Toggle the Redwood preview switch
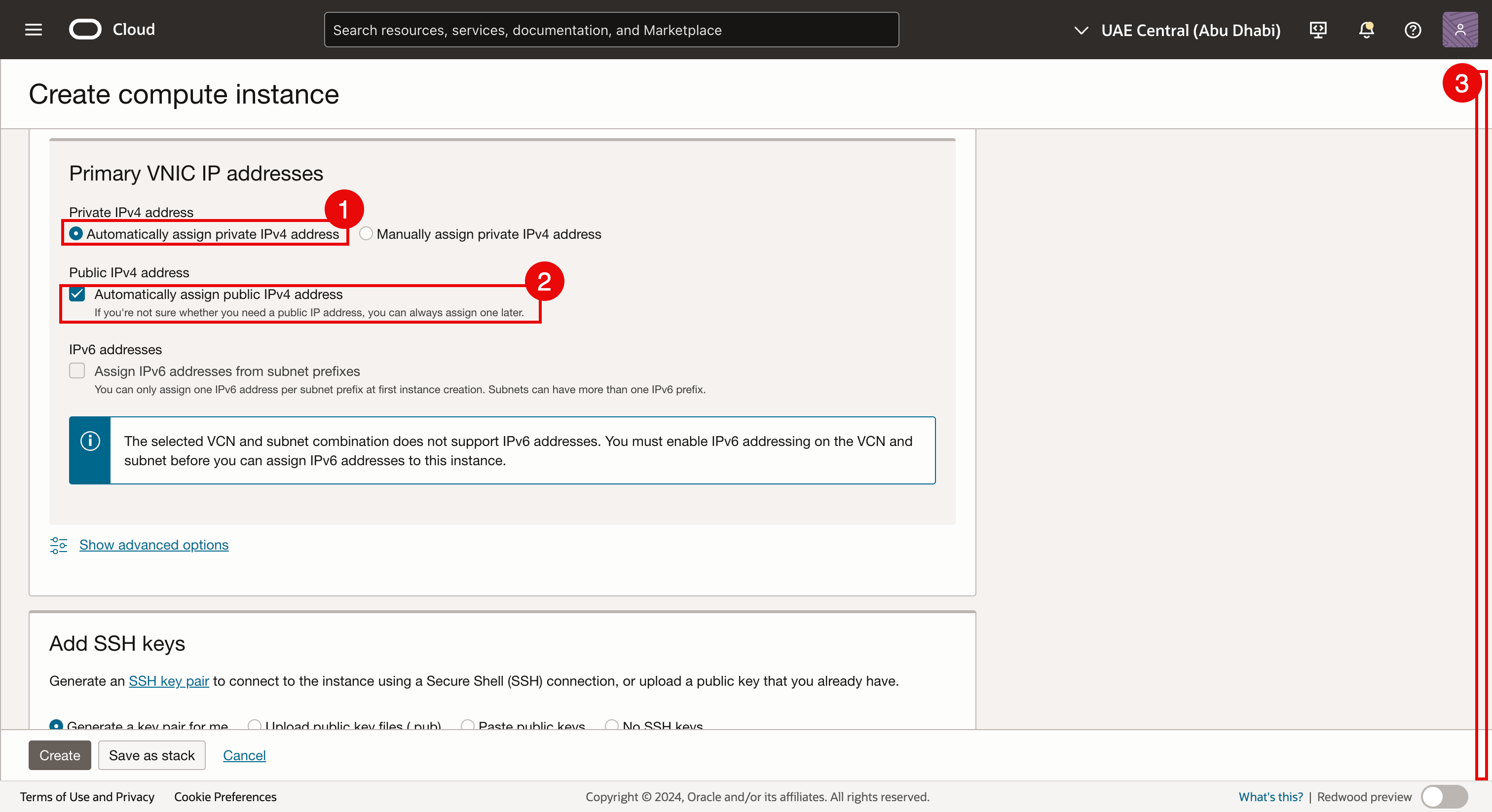This screenshot has width=1492, height=812. point(1444,797)
